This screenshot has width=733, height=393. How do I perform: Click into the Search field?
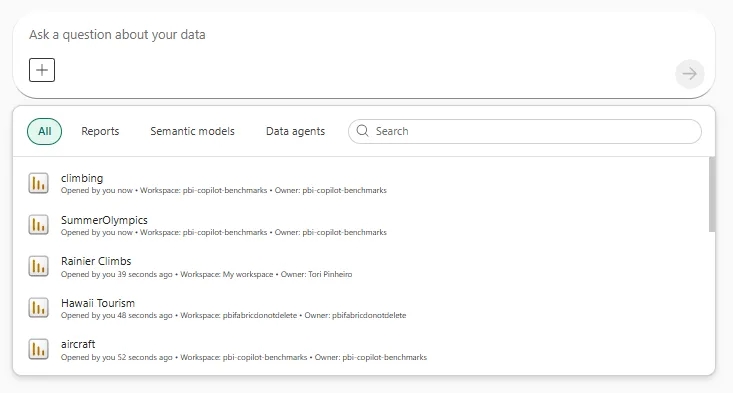[x=525, y=131]
